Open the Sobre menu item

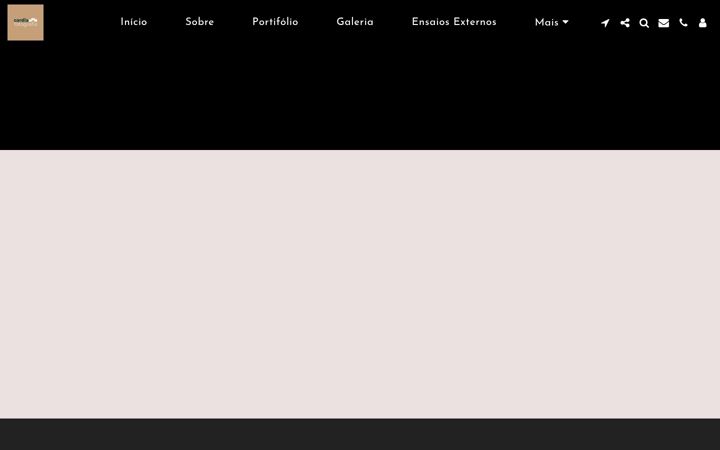199,22
